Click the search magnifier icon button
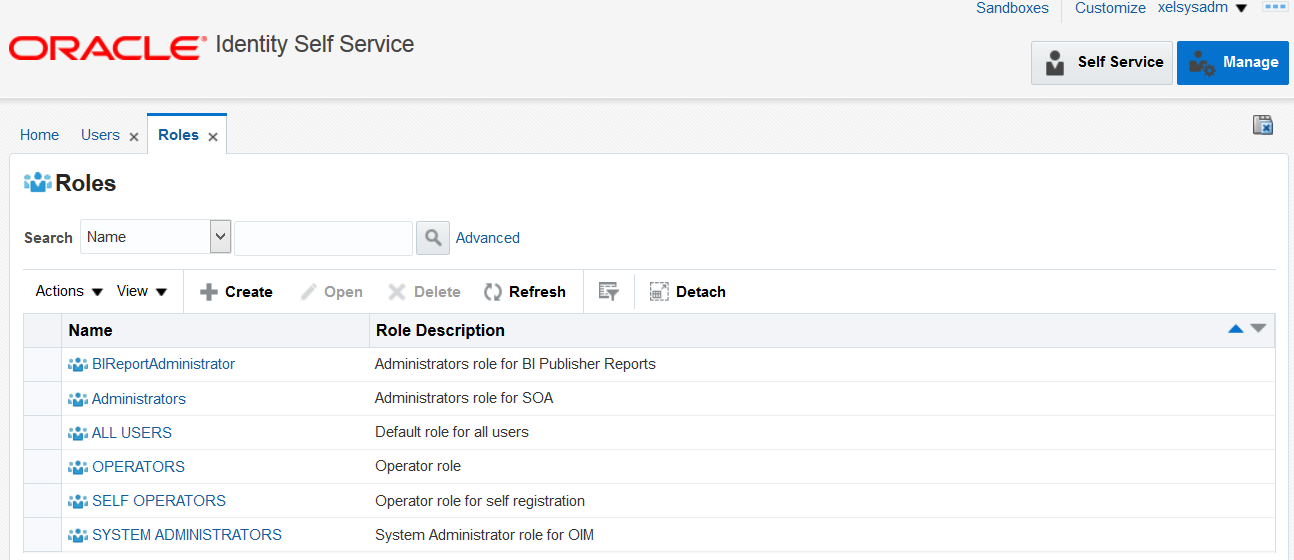 432,238
